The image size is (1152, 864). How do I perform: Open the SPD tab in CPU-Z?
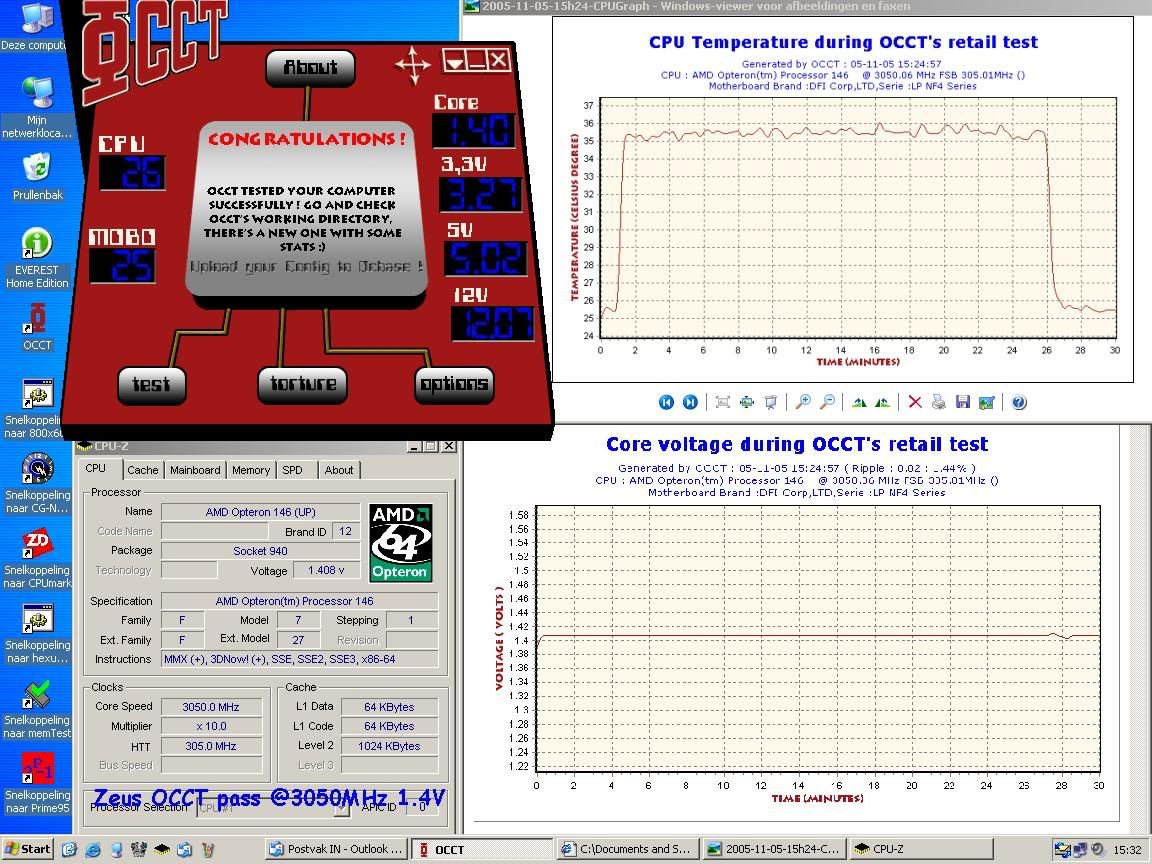[292, 470]
